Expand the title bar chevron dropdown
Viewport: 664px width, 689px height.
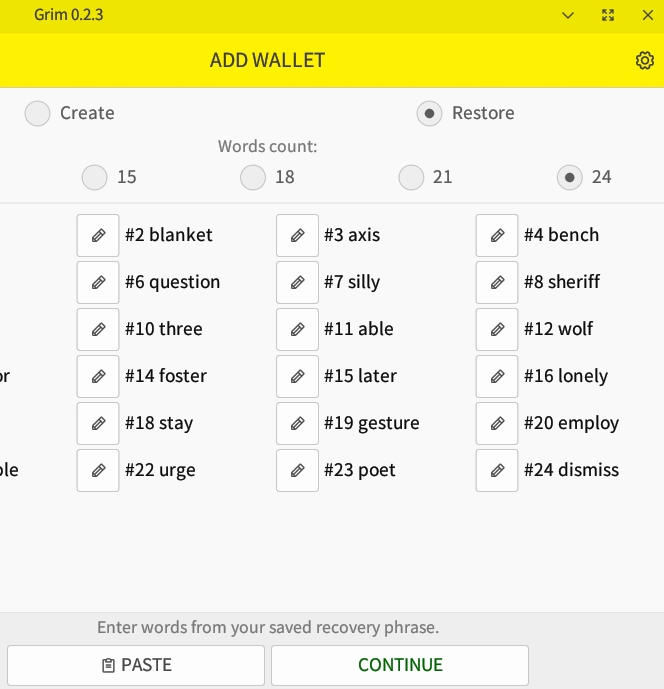pyautogui.click(x=568, y=15)
